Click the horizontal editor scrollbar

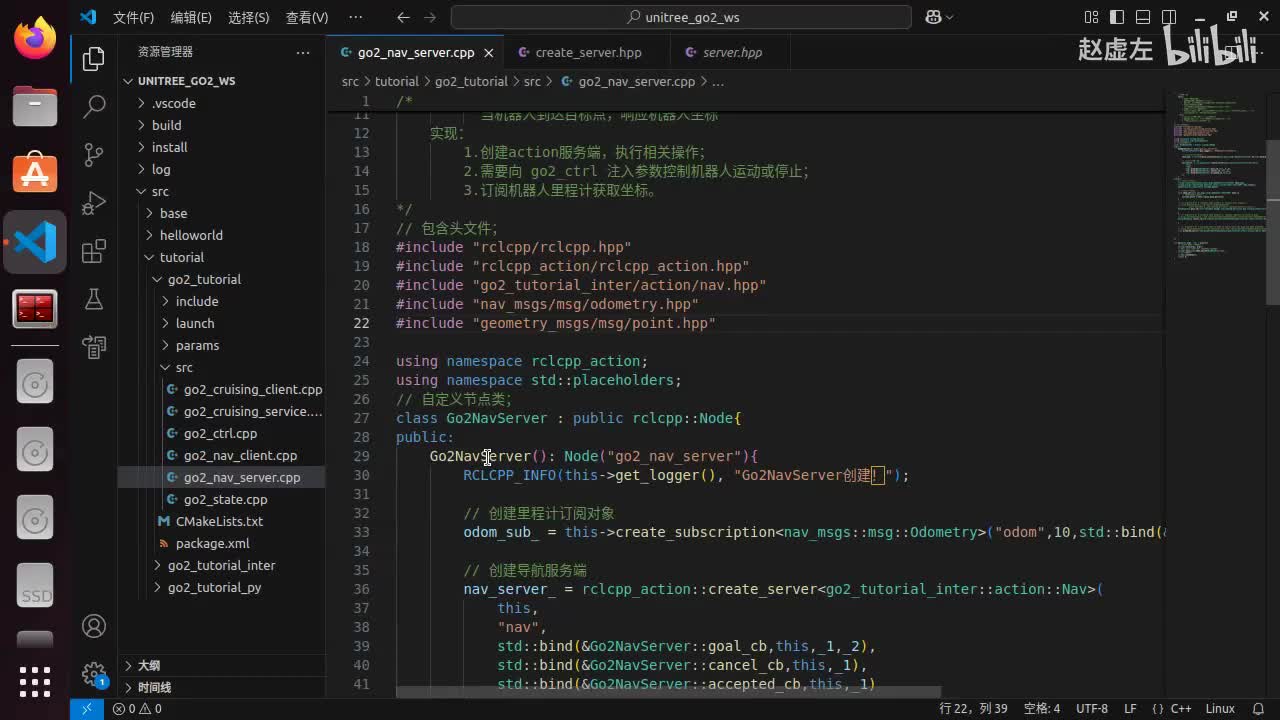668,692
